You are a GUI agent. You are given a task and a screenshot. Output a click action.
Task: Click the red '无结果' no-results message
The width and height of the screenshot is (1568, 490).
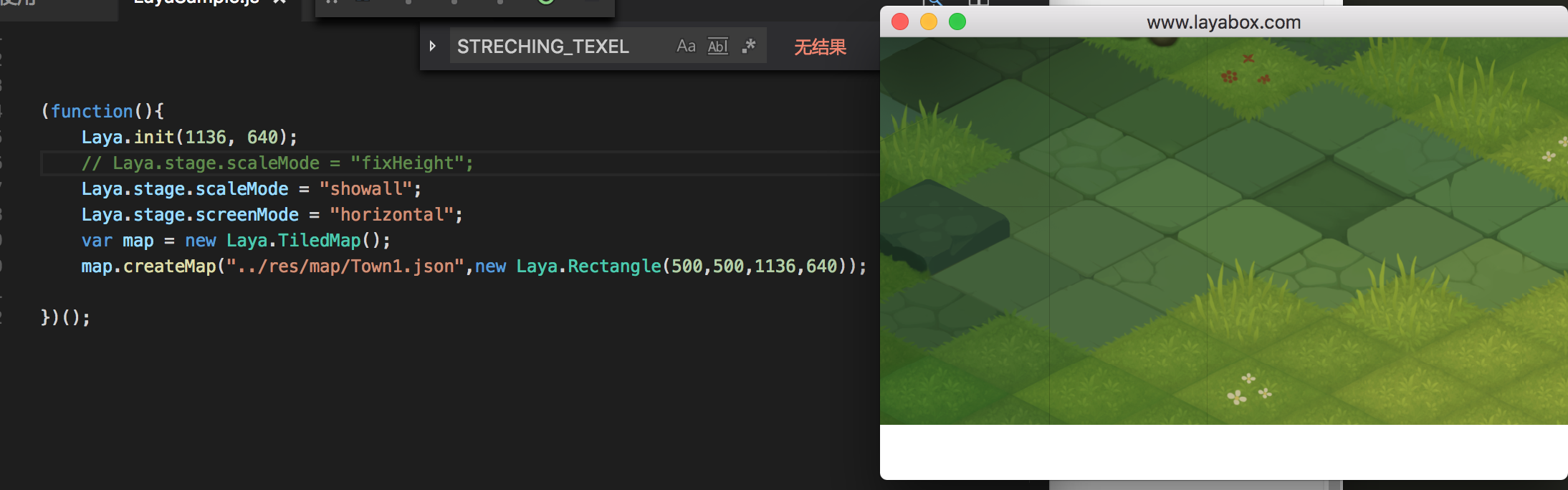tap(820, 47)
